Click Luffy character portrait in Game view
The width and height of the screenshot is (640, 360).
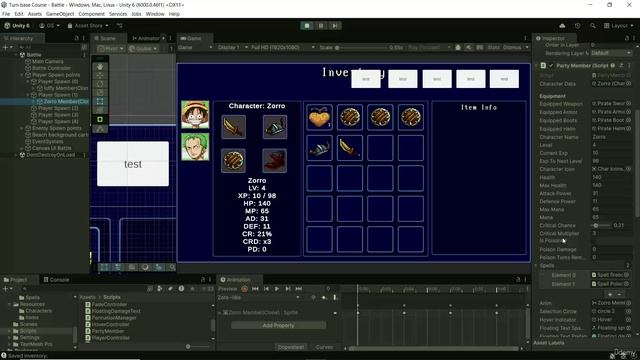click(x=195, y=115)
